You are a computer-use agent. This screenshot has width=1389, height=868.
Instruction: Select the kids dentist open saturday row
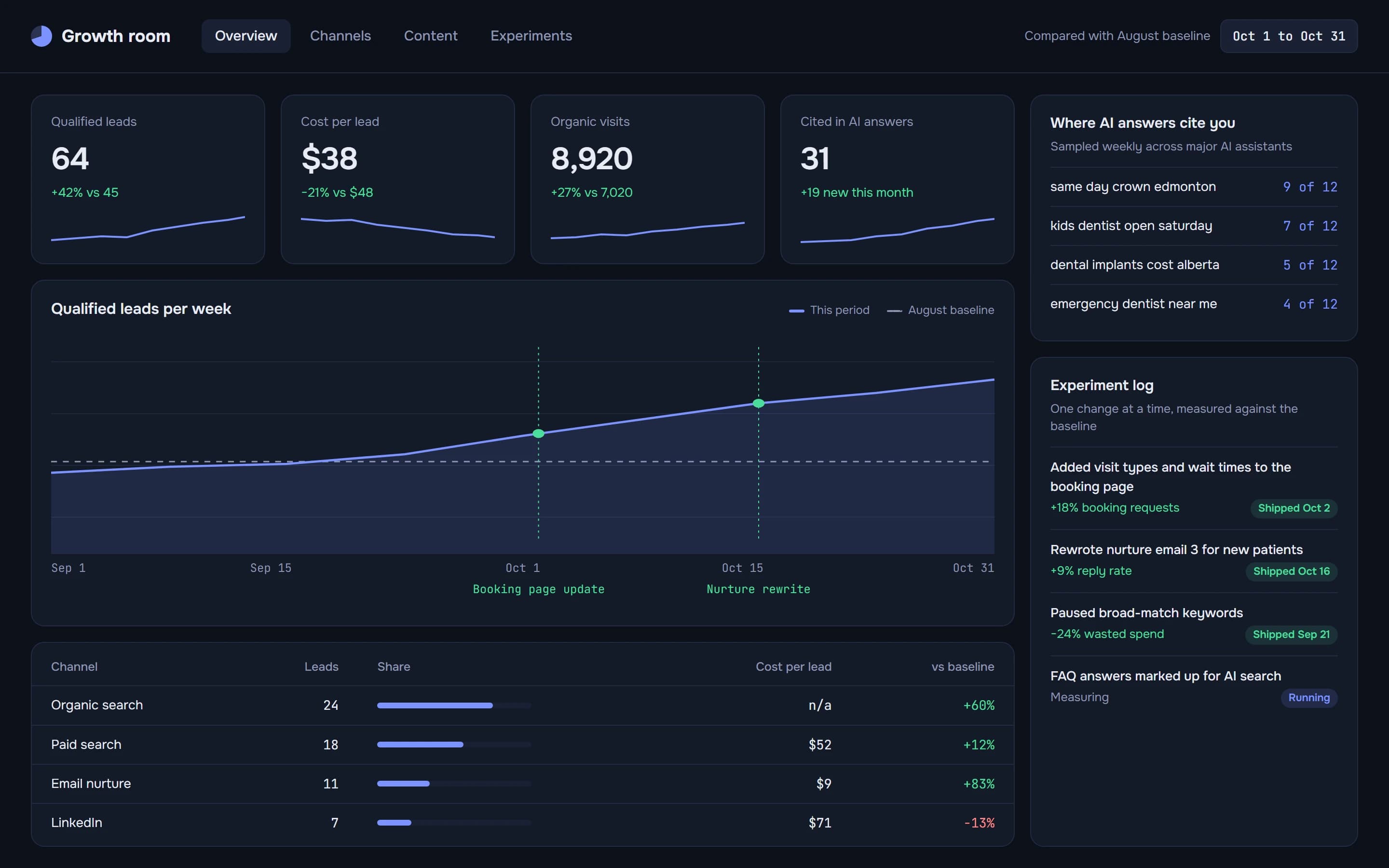pos(1193,226)
